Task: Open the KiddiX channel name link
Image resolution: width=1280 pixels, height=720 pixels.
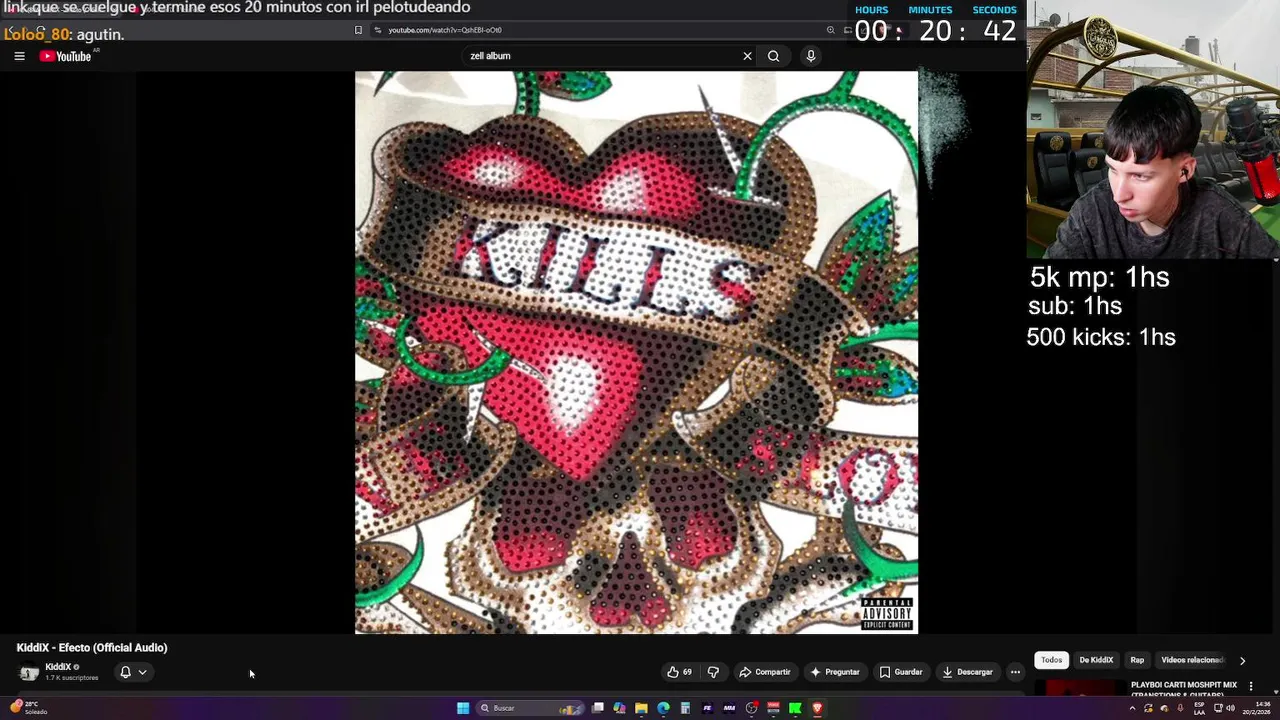Action: (x=58, y=667)
